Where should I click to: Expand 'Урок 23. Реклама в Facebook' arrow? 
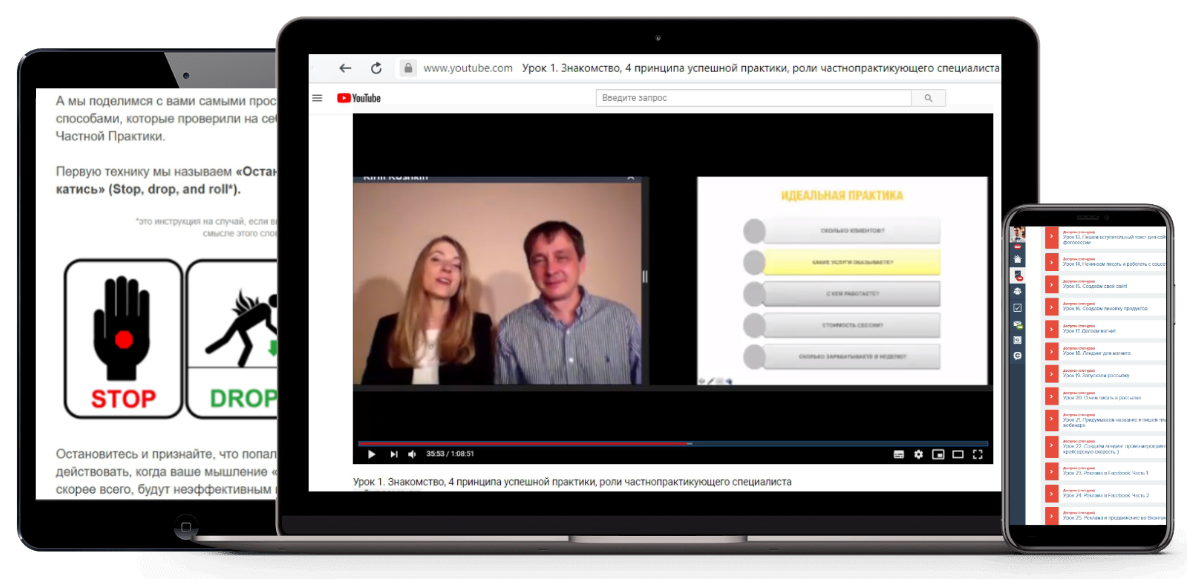[x=1051, y=470]
